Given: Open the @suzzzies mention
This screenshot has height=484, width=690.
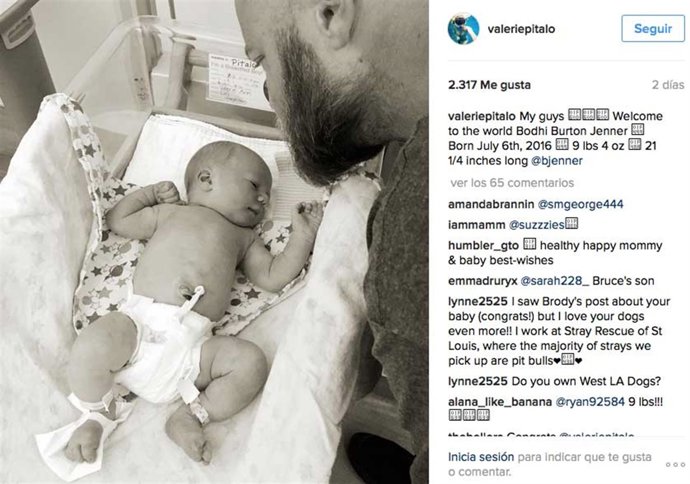Looking at the screenshot, I should click(x=536, y=225).
